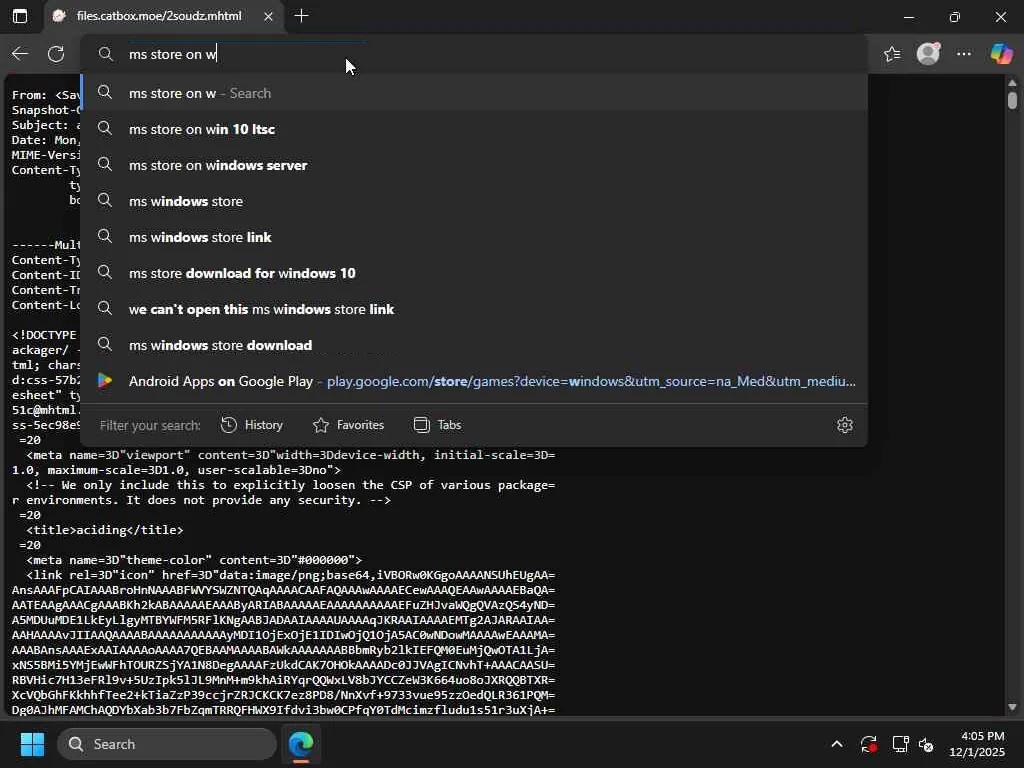Click the magnifier icon beside 'ms windows store download'
The width and height of the screenshot is (1024, 768).
[104, 344]
